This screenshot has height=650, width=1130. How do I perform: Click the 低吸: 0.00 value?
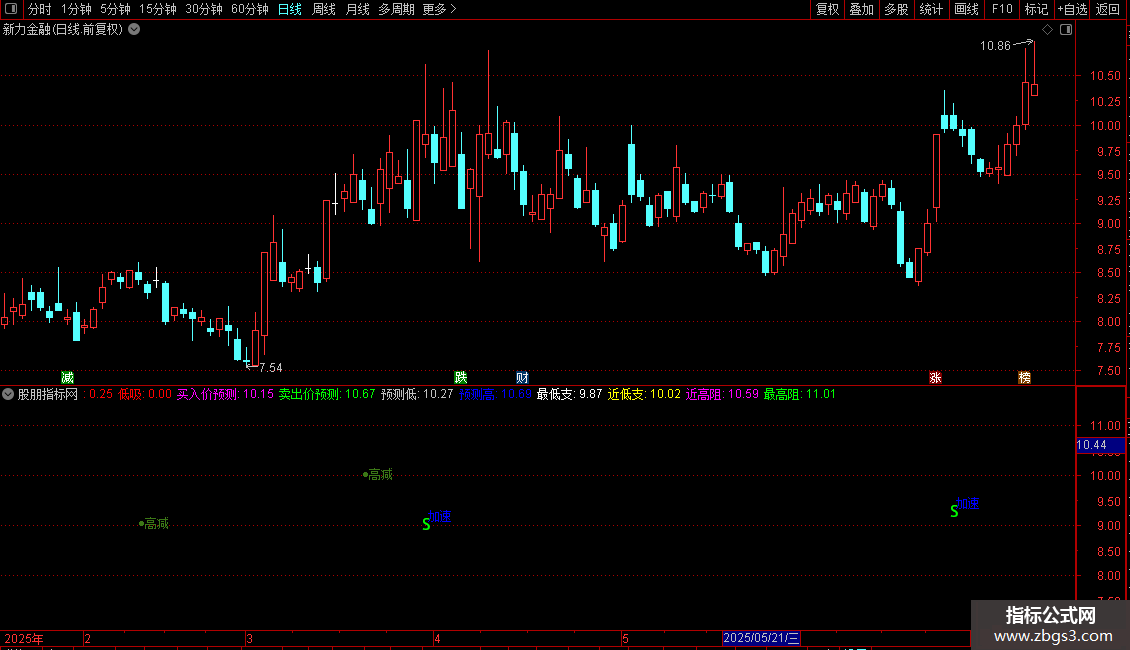pos(145,394)
